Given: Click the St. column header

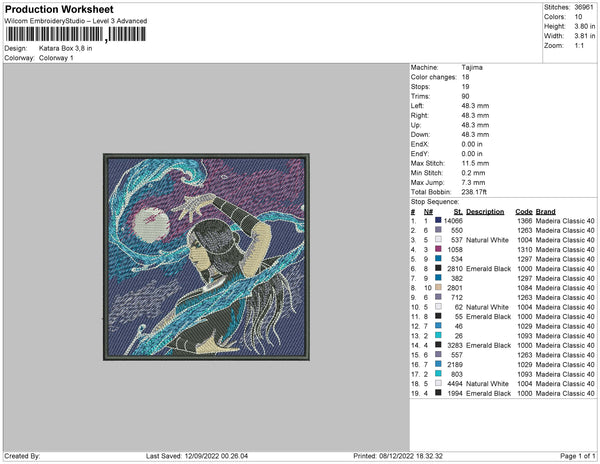Looking at the screenshot, I should coord(458,212).
